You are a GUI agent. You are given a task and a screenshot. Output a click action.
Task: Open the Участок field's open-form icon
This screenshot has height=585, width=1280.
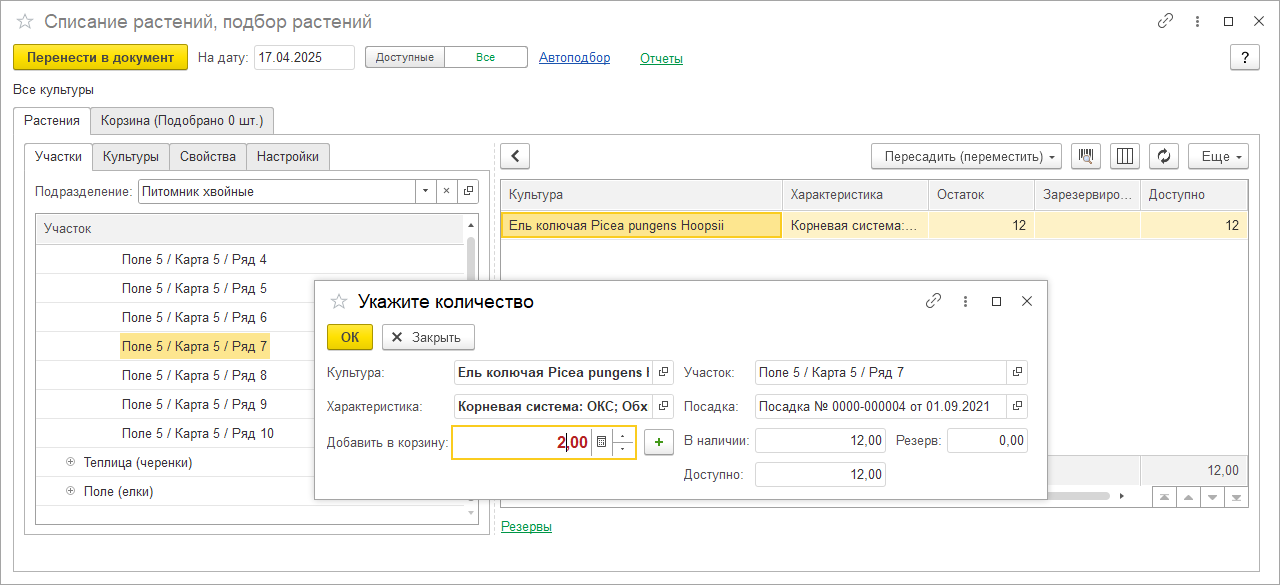point(1017,372)
